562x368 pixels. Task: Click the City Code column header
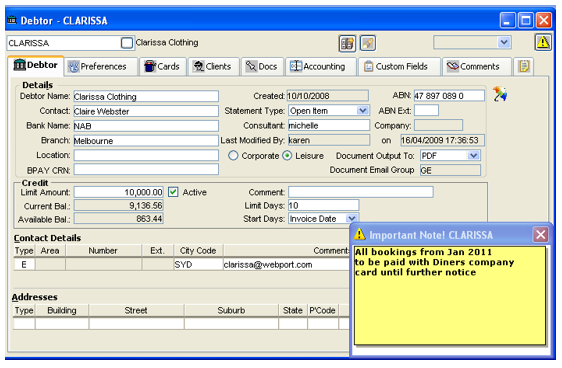click(x=198, y=250)
